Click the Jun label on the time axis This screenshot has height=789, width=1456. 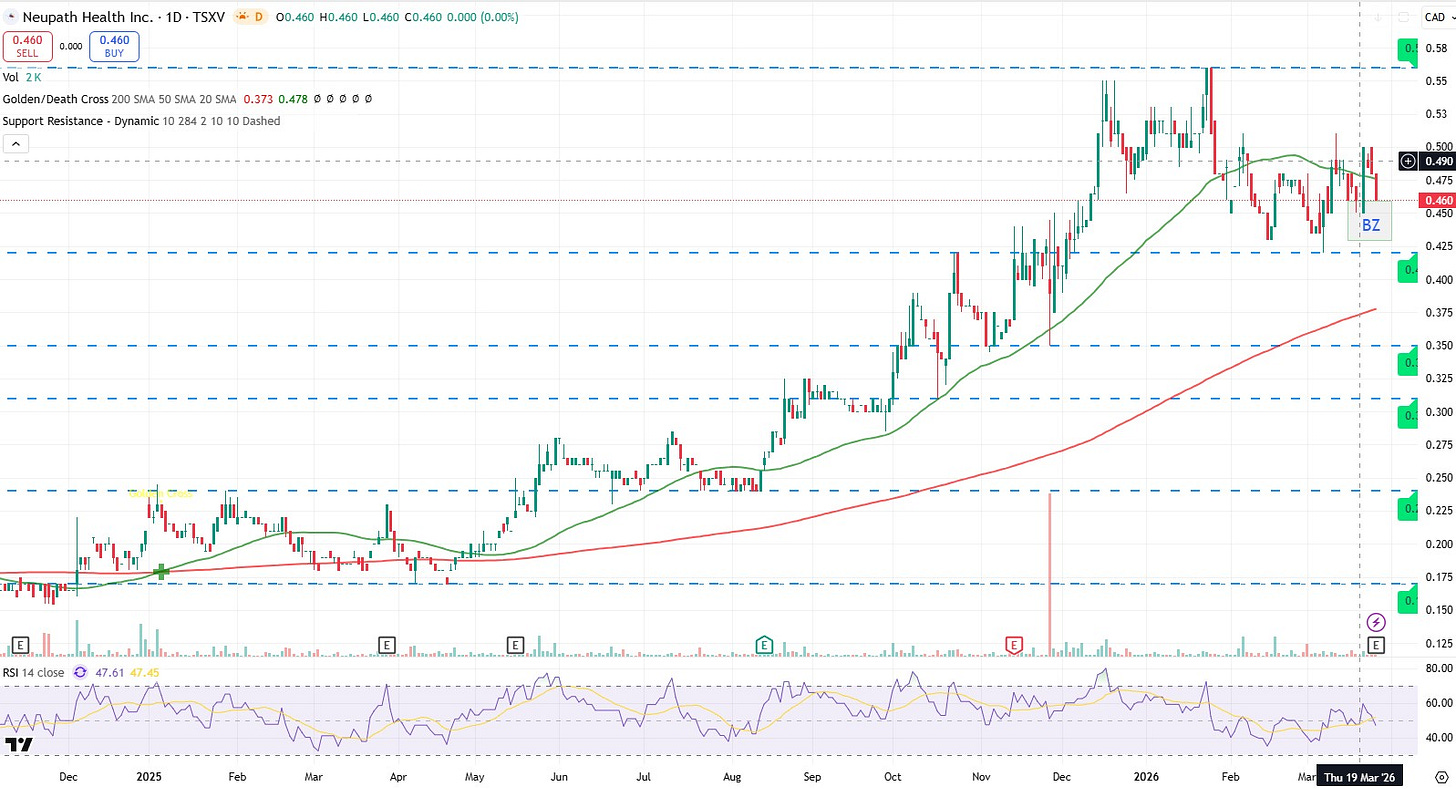[x=560, y=776]
